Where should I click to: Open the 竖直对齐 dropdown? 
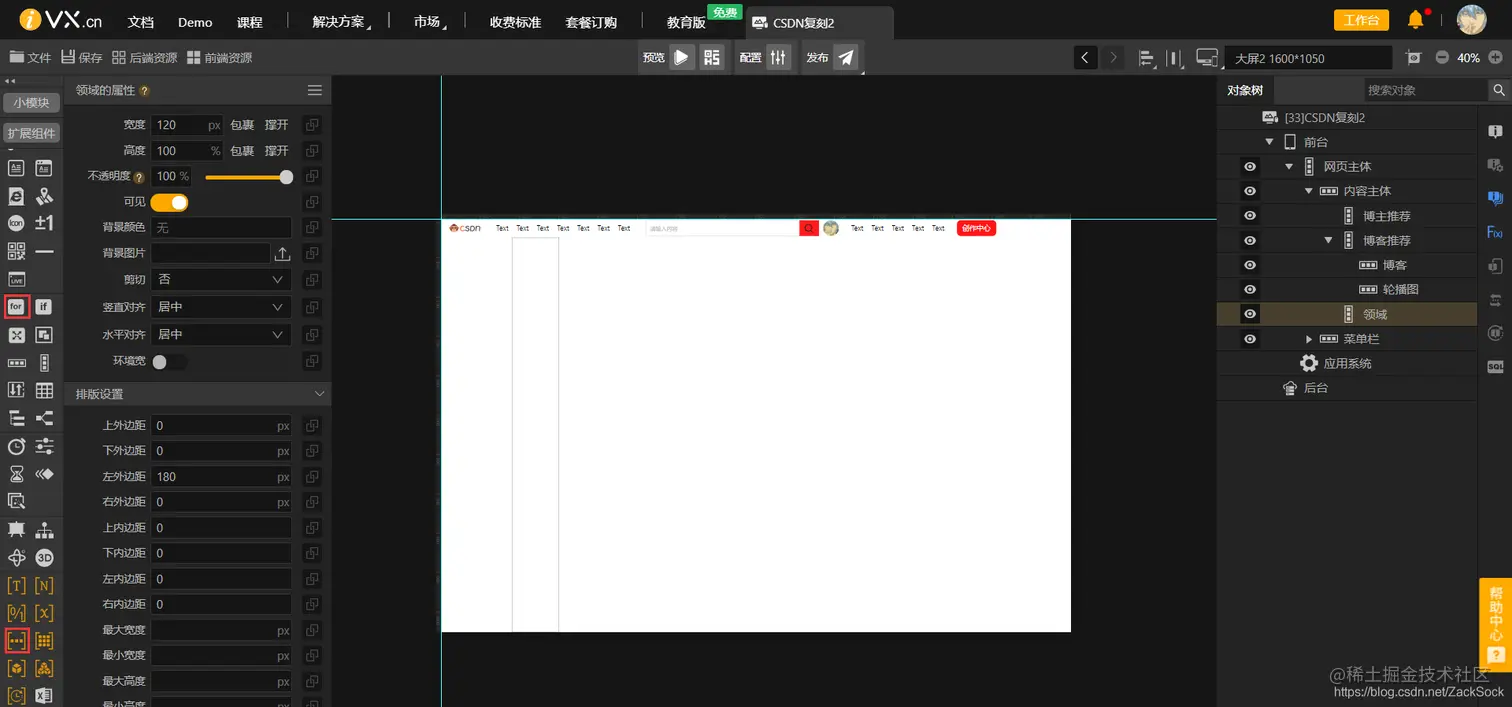point(221,307)
